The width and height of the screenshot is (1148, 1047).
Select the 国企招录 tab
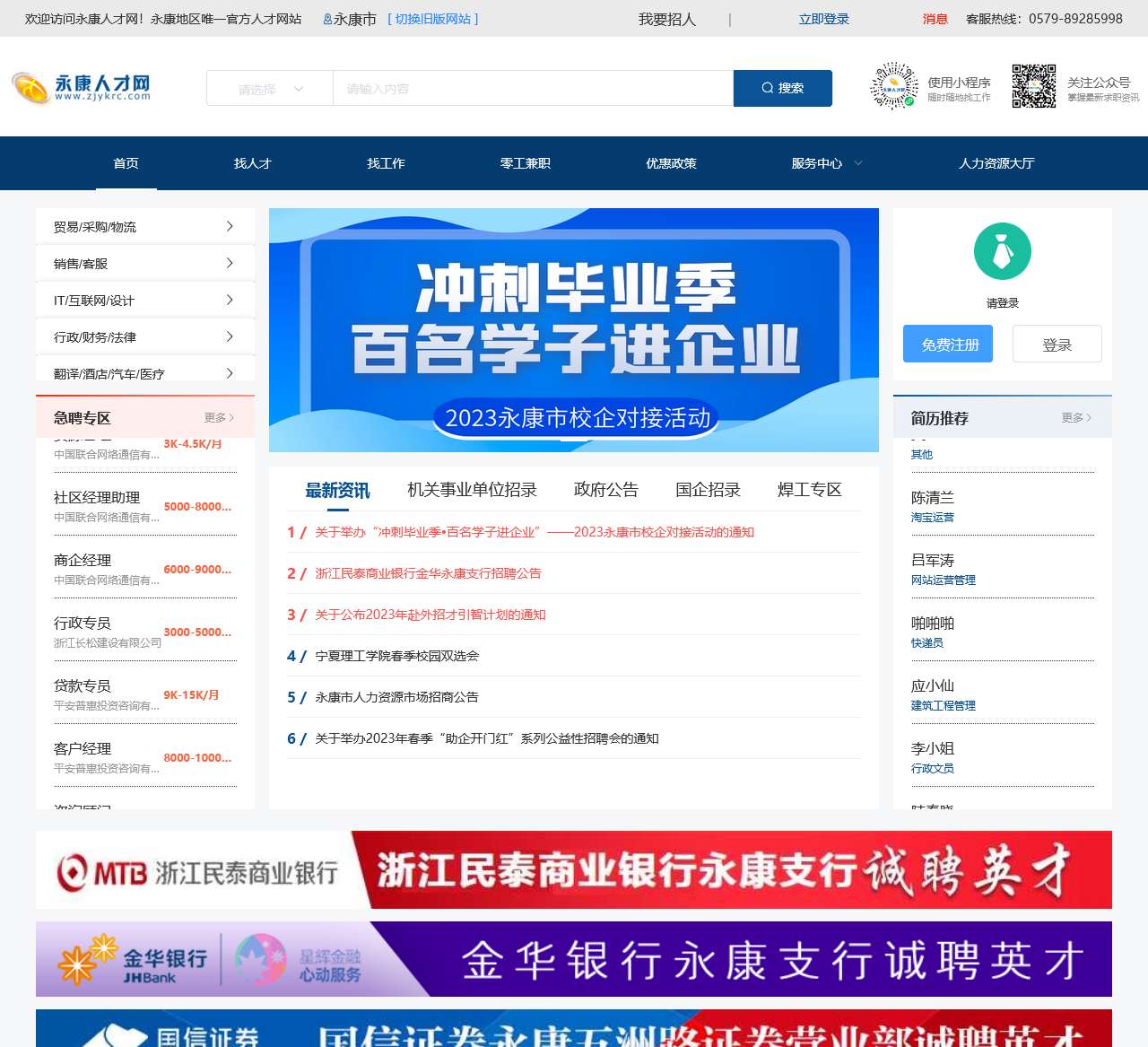click(x=709, y=490)
